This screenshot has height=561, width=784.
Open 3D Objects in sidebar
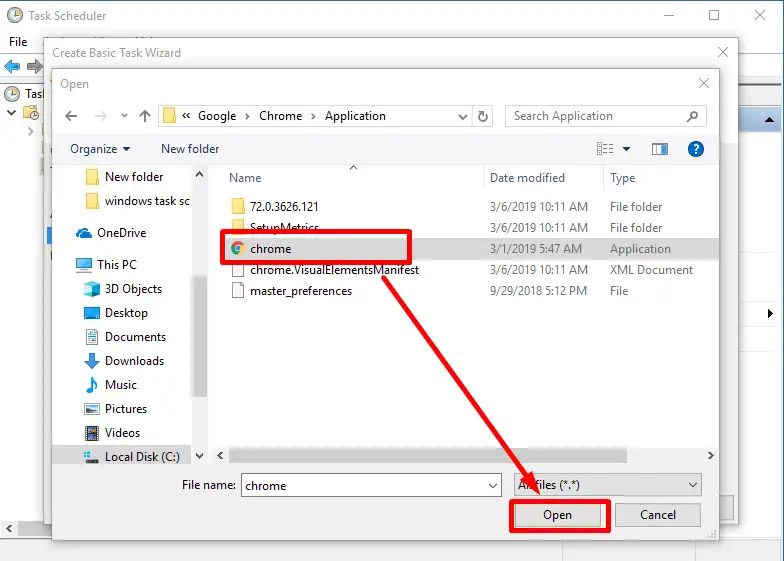click(x=124, y=289)
